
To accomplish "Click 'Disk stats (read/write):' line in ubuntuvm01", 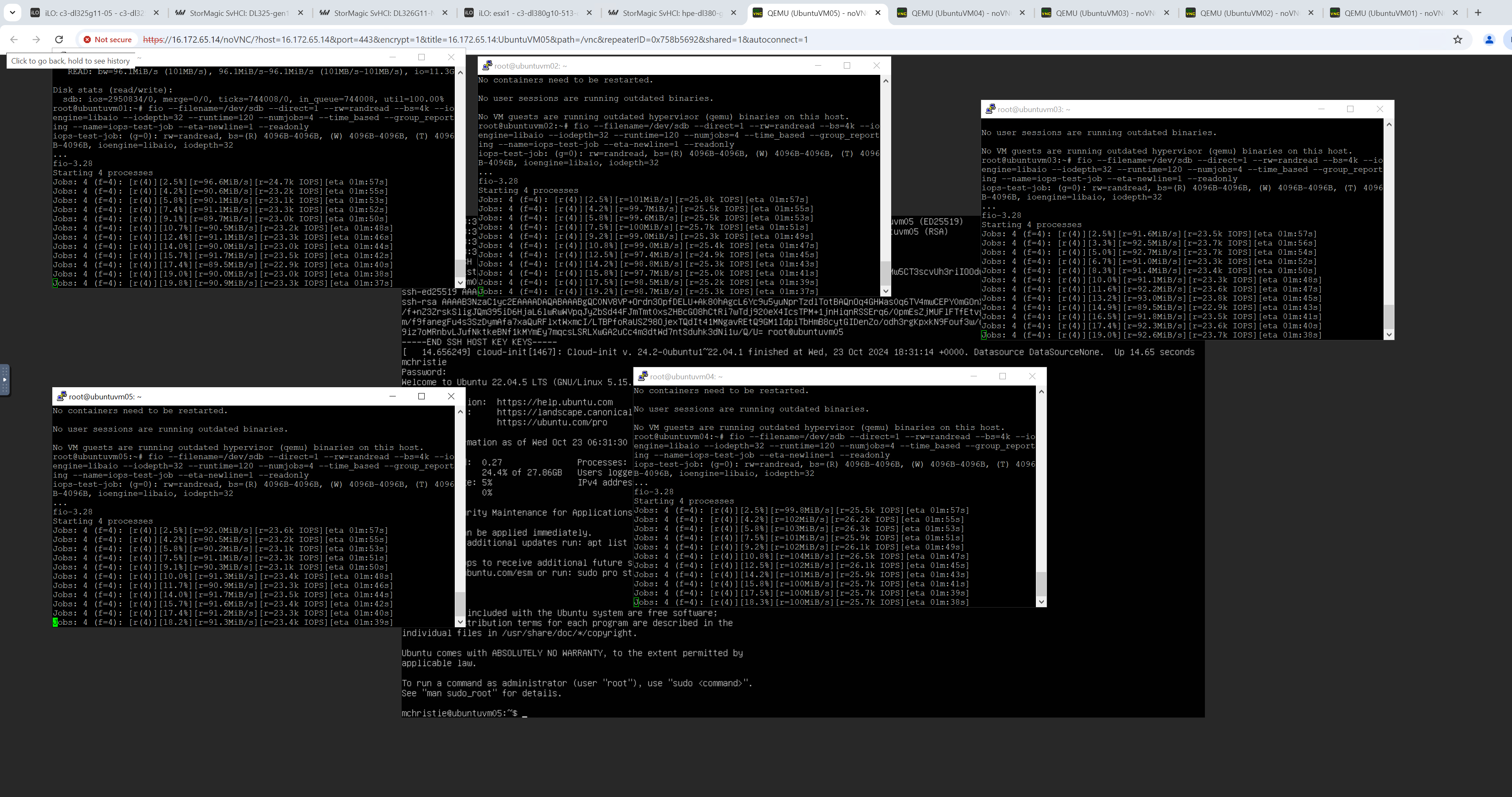I will [x=113, y=90].
